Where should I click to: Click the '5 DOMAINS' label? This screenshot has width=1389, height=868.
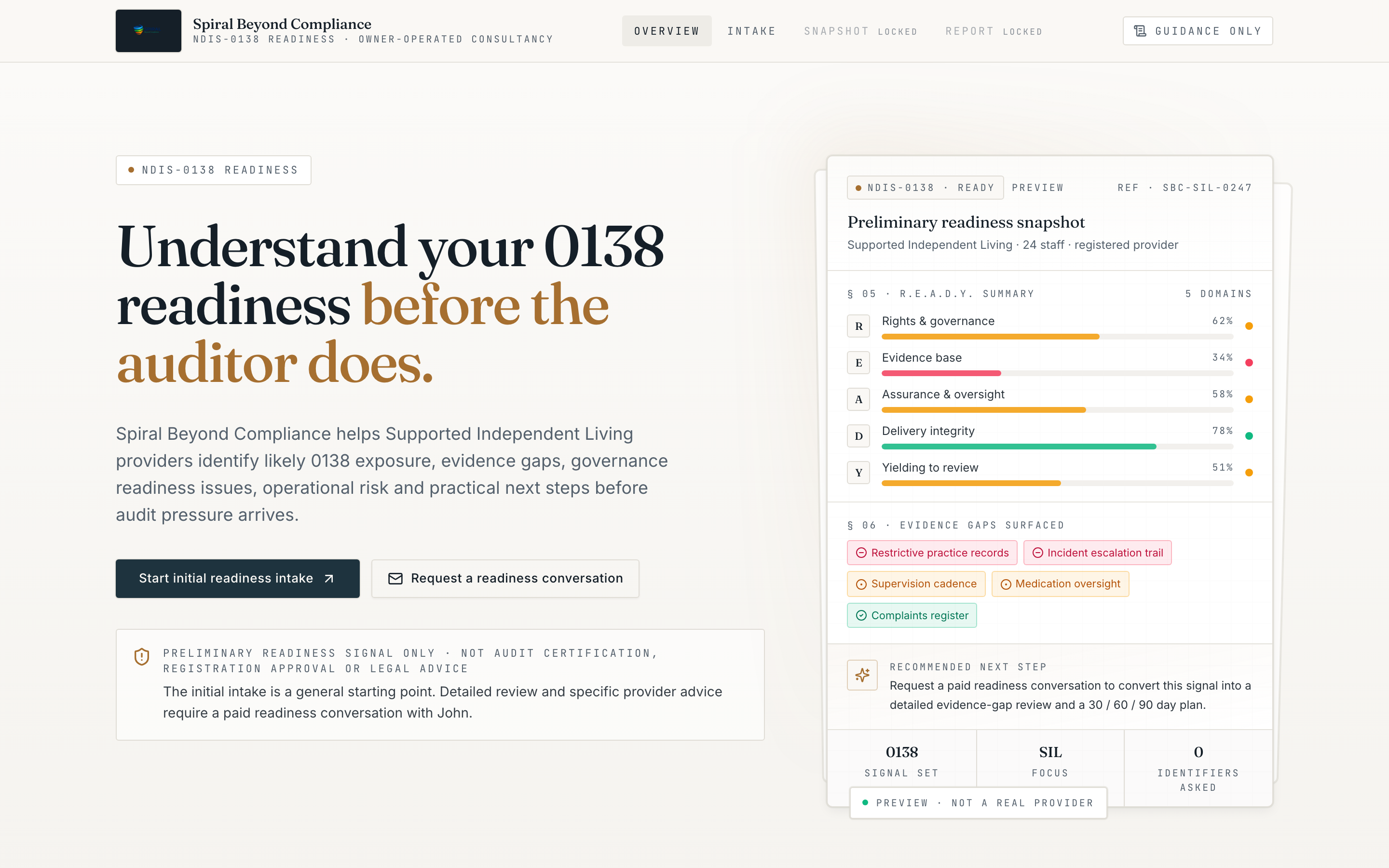coord(1219,294)
